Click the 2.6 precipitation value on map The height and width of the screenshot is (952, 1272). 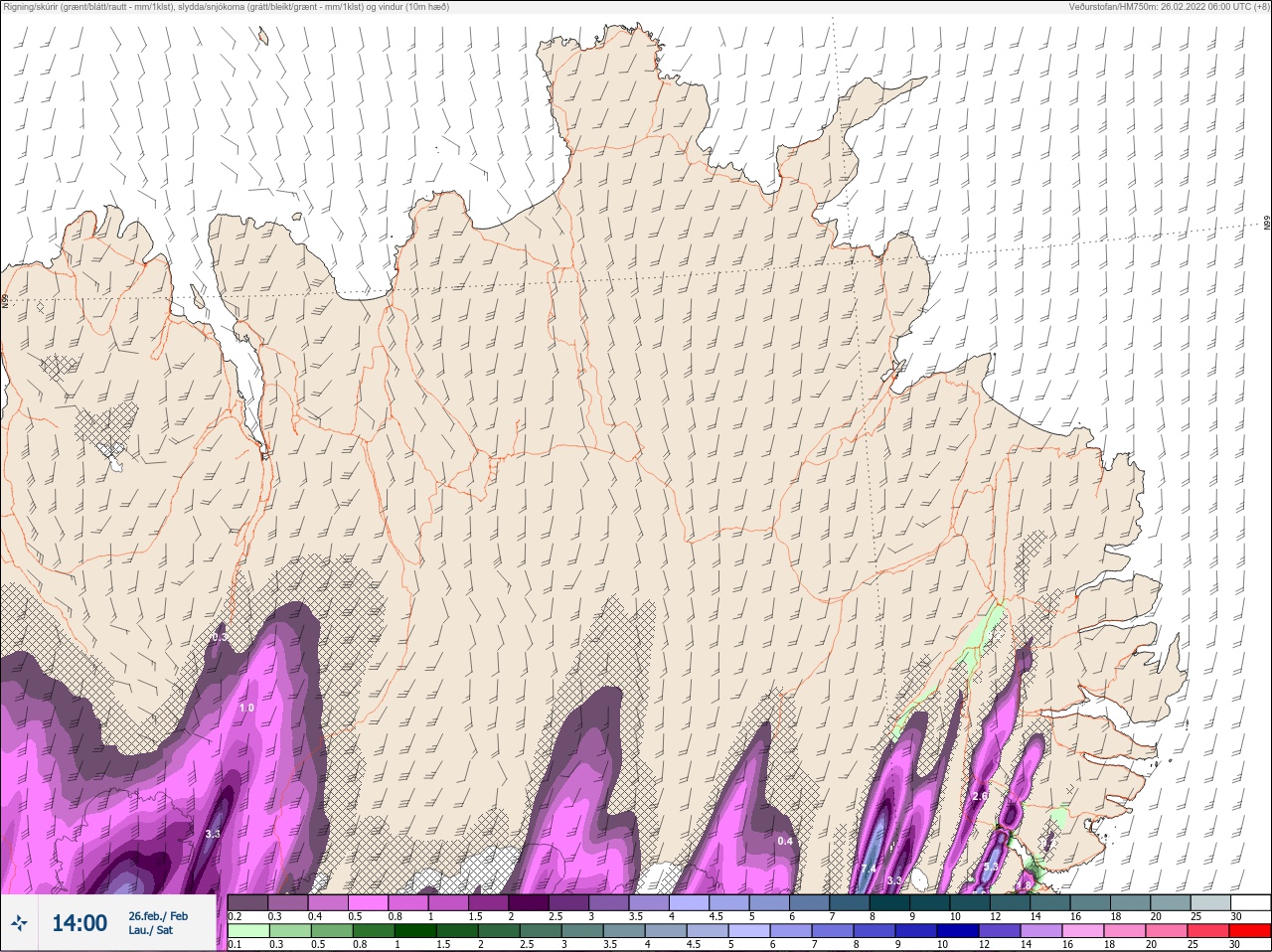[980, 796]
